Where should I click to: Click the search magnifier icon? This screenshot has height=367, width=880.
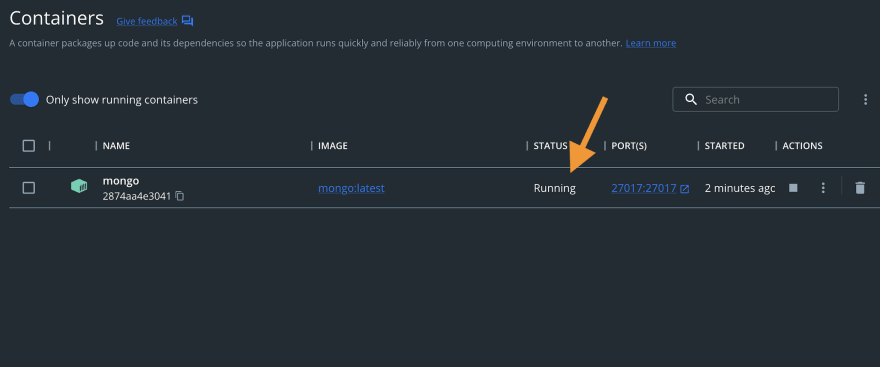click(x=691, y=99)
